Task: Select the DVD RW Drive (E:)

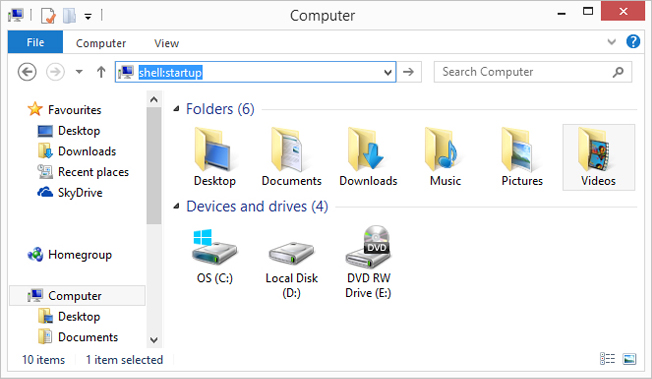Action: (368, 262)
